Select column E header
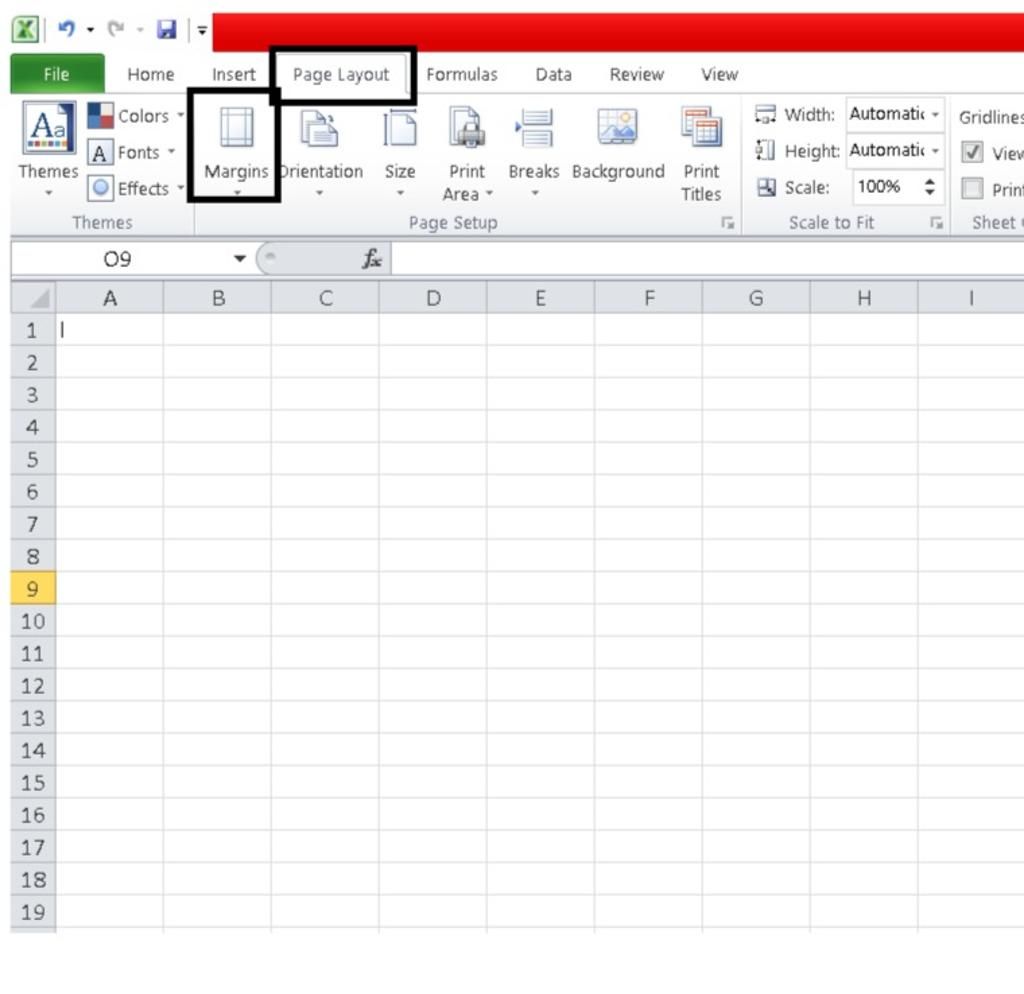This screenshot has width=1024, height=994. click(541, 298)
